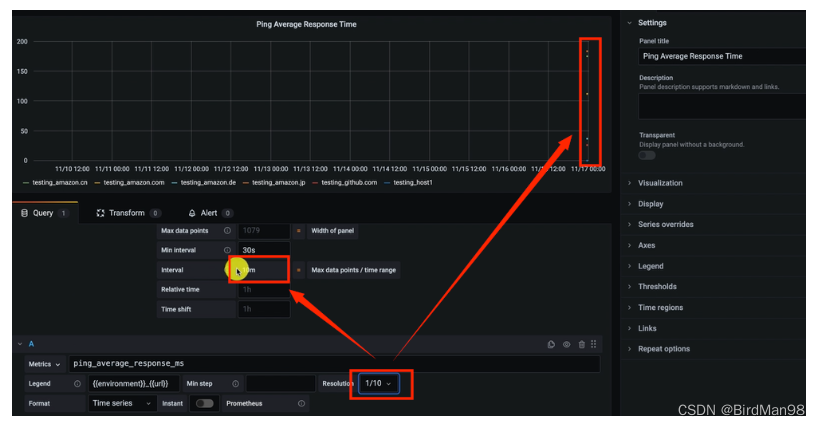Expand the Axes section
Screen dimensions: 821x426
pos(646,245)
